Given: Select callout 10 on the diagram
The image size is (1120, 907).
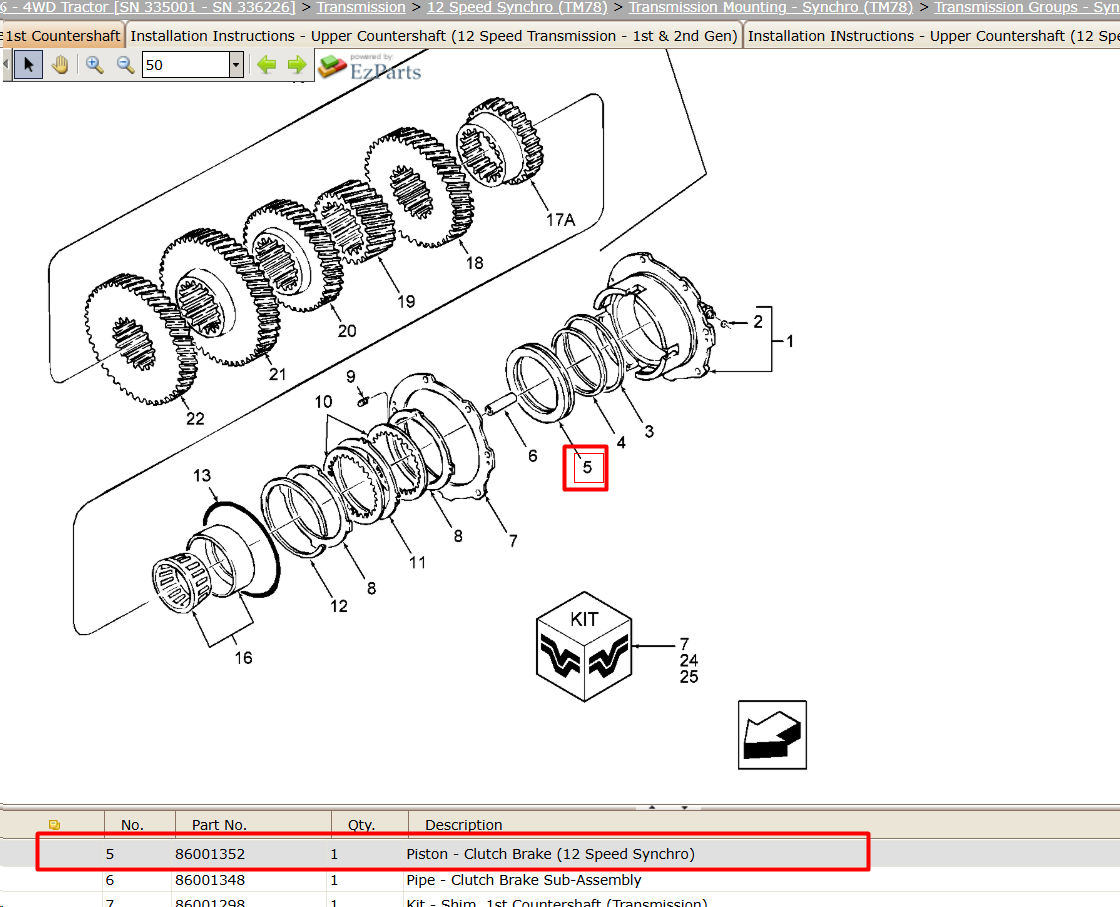Looking at the screenshot, I should [324, 402].
